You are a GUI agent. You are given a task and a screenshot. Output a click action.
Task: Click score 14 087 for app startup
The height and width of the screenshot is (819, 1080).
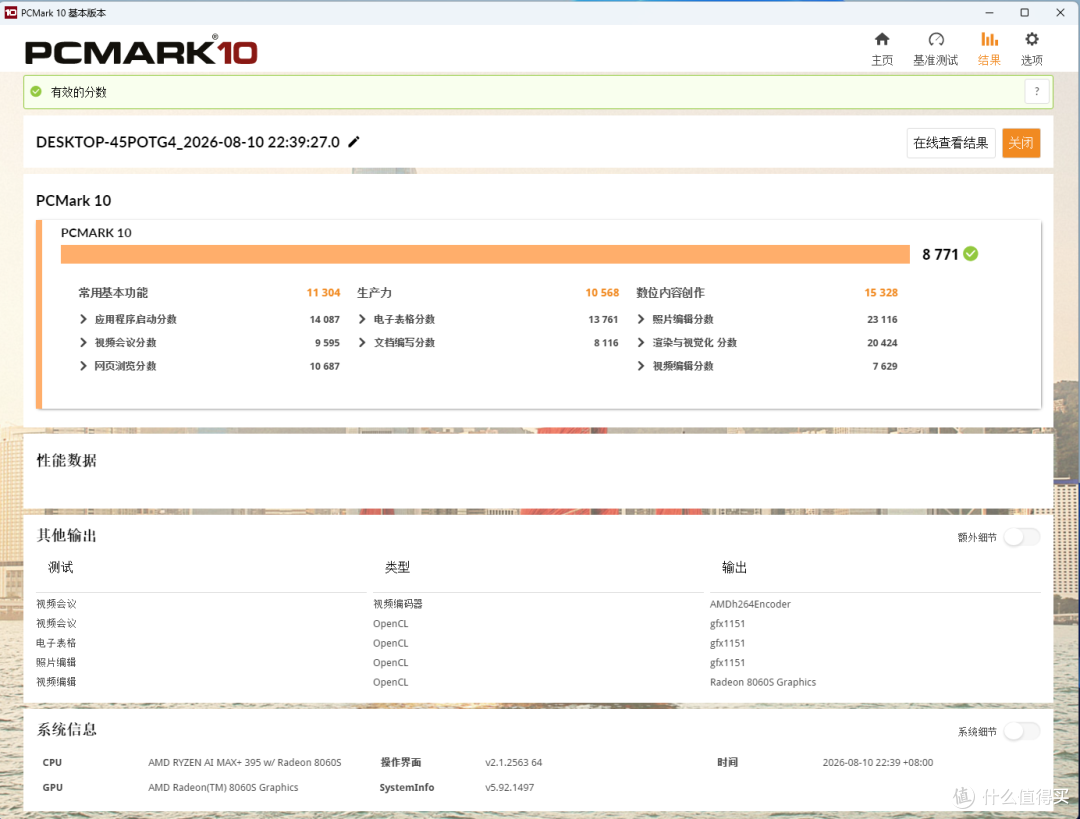pos(324,320)
